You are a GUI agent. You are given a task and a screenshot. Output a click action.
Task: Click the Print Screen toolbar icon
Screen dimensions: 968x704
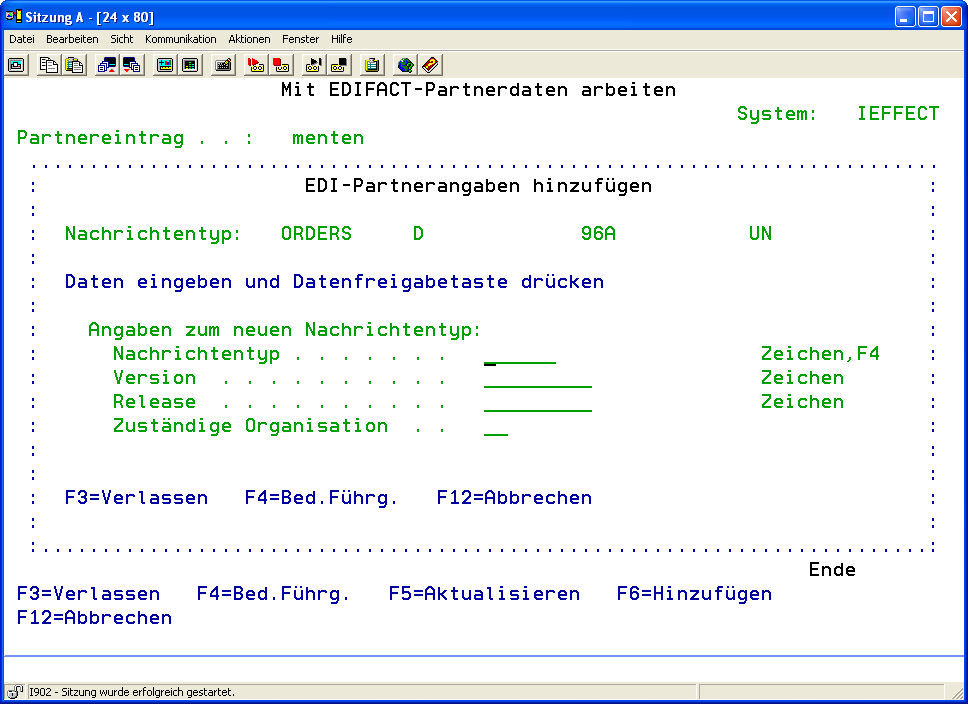click(x=17, y=65)
